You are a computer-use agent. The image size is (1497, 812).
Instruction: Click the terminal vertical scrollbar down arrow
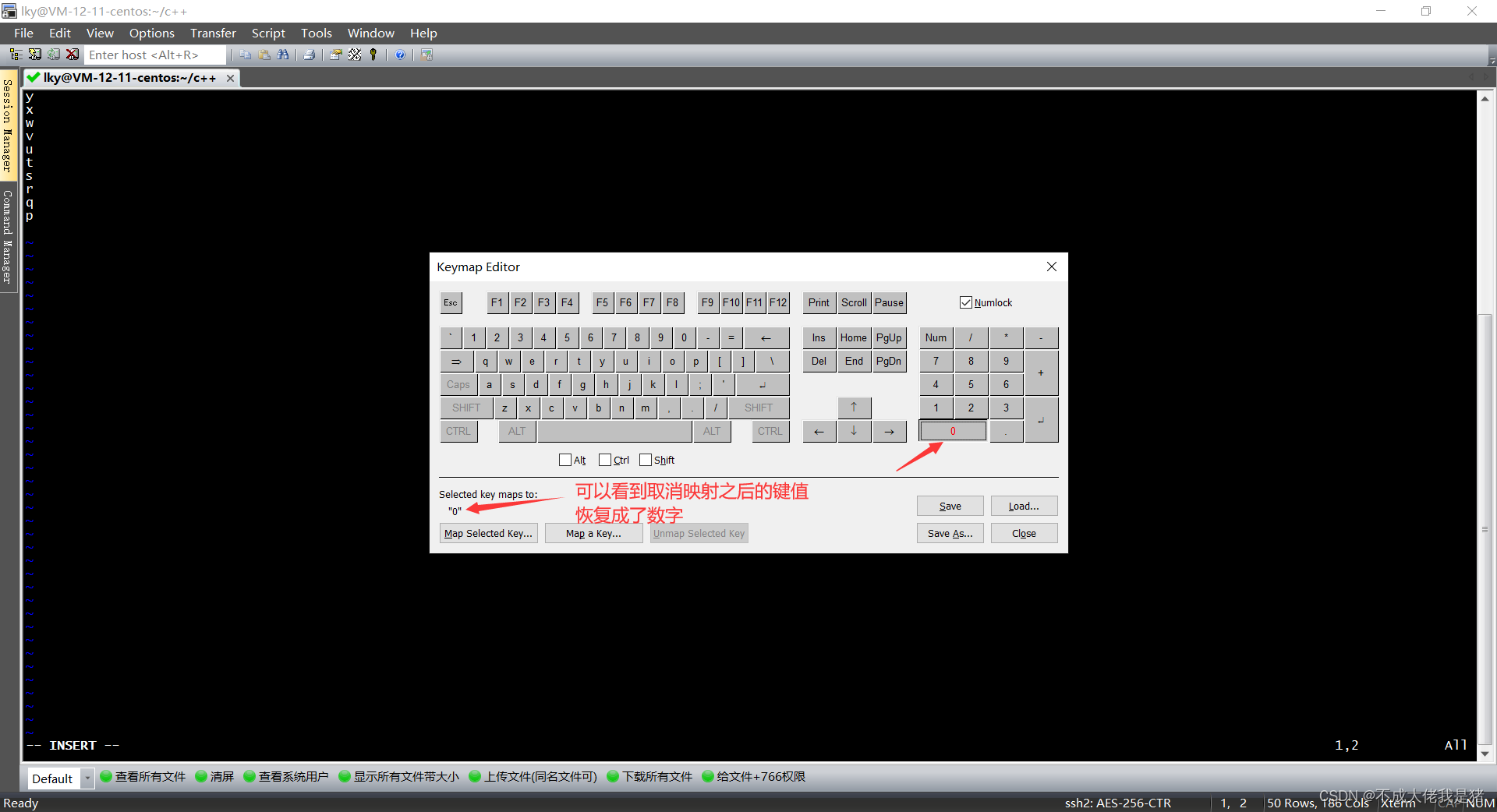tap(1485, 754)
